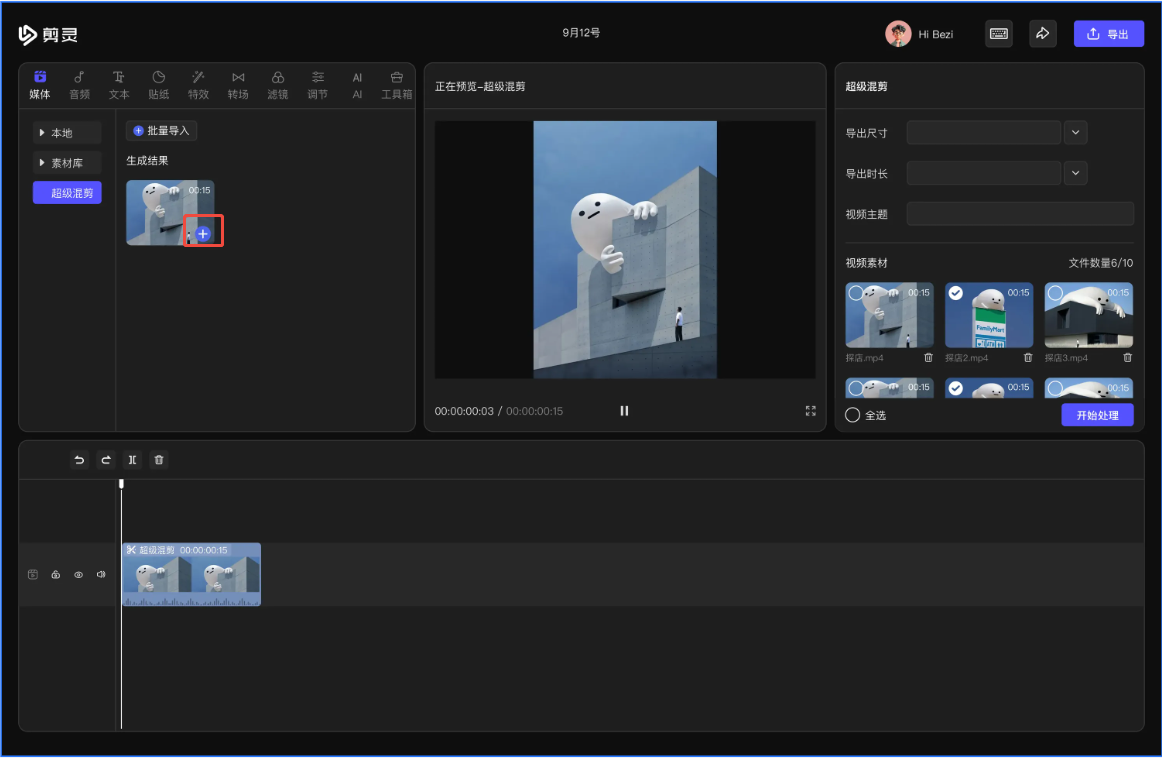Click the undo arrow in timeline toolbar
Image resolution: width=1162 pixels, height=758 pixels.
click(x=80, y=460)
